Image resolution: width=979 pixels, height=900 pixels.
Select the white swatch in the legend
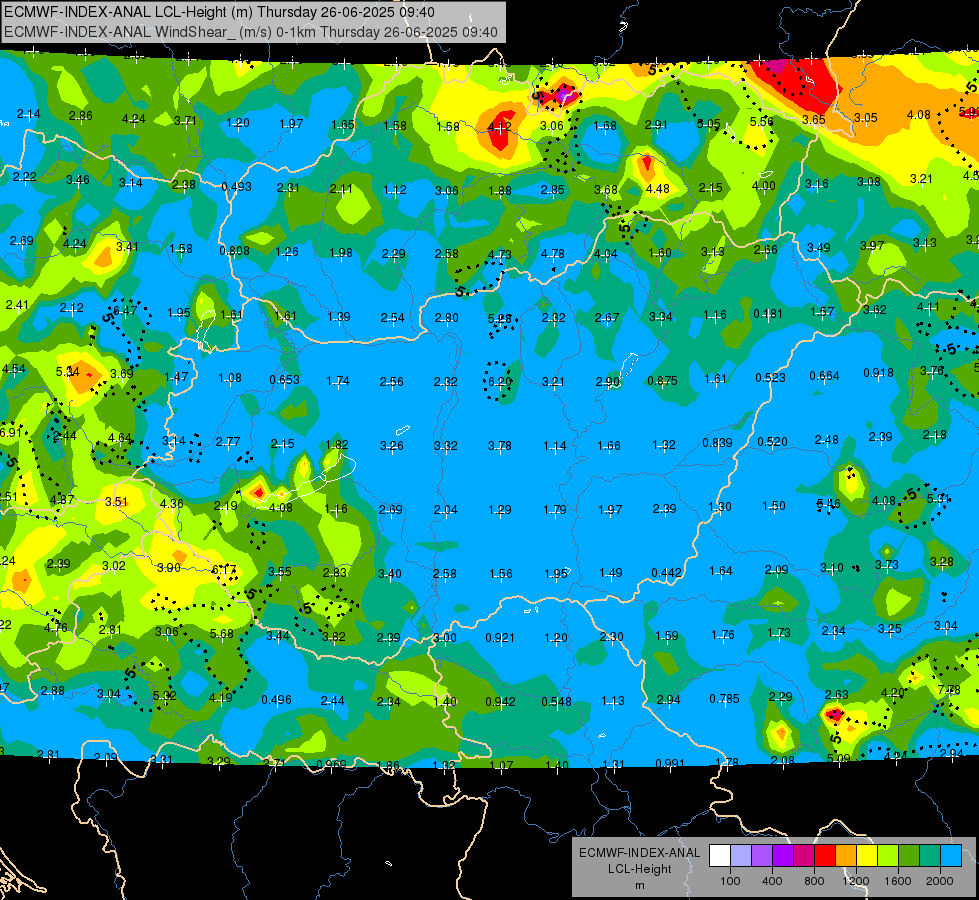pos(720,855)
